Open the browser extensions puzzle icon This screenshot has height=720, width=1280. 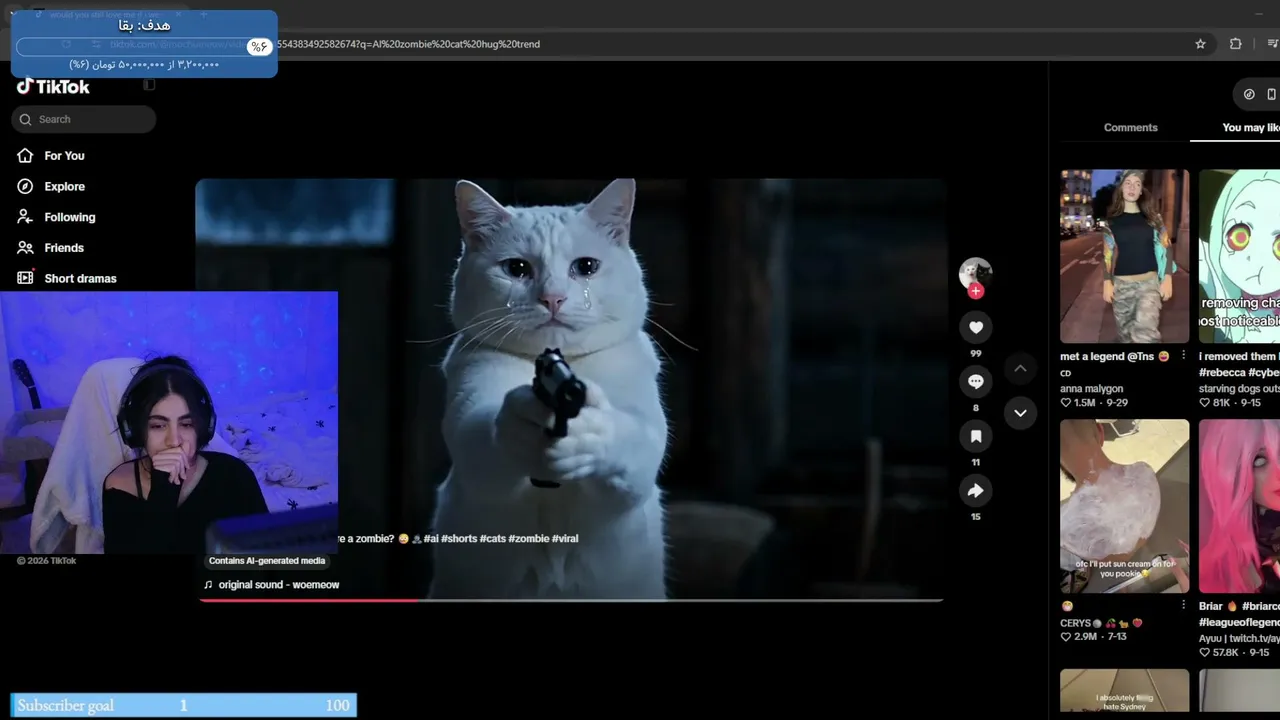click(x=1235, y=44)
